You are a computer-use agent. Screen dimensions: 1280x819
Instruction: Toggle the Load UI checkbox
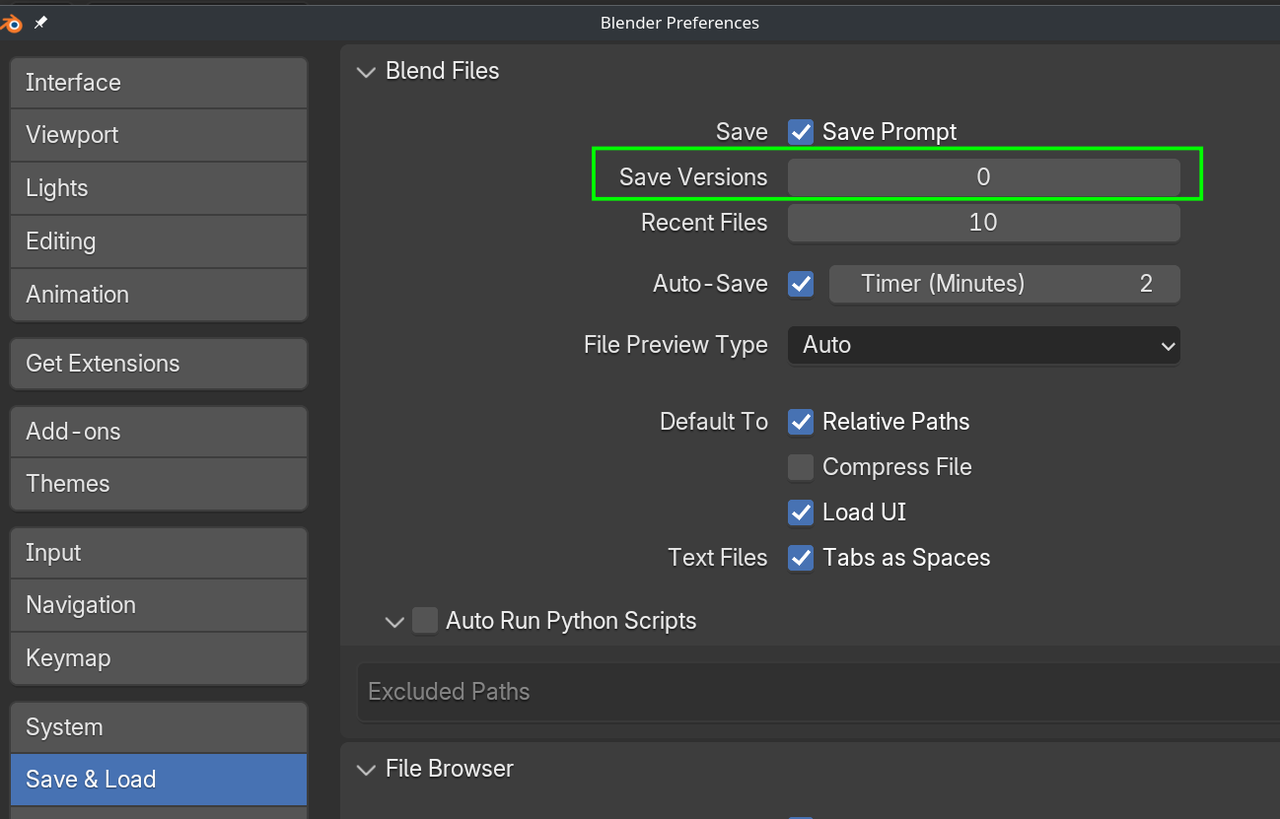tap(801, 512)
